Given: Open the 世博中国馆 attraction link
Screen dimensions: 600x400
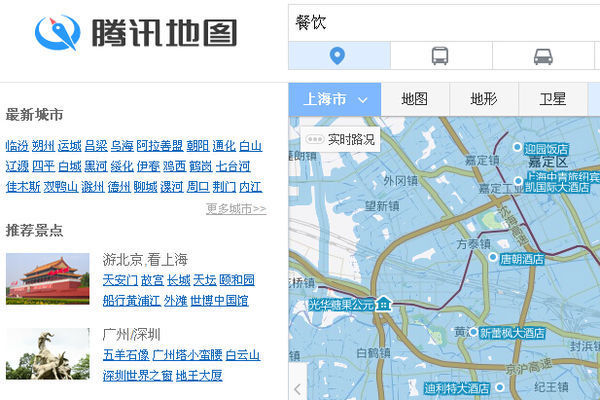Looking at the screenshot, I should [219, 301].
